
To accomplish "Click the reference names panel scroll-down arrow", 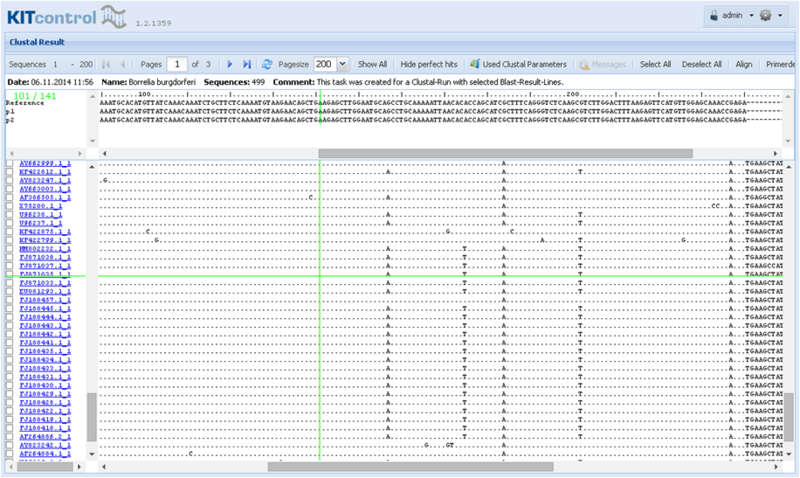I will 92,141.
